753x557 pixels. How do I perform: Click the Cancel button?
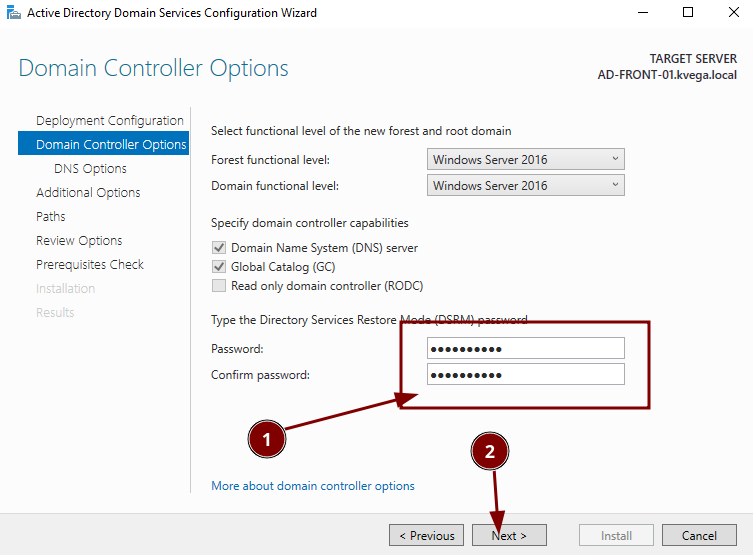(700, 536)
